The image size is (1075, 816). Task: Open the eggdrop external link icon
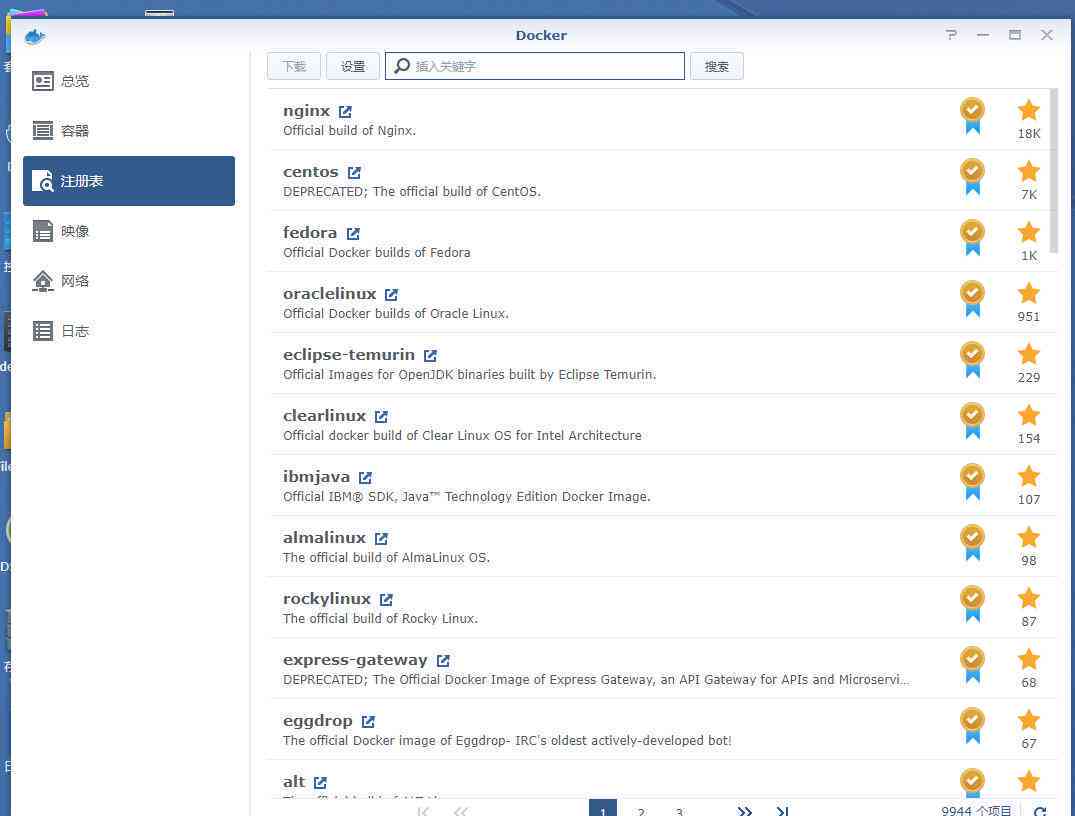368,722
